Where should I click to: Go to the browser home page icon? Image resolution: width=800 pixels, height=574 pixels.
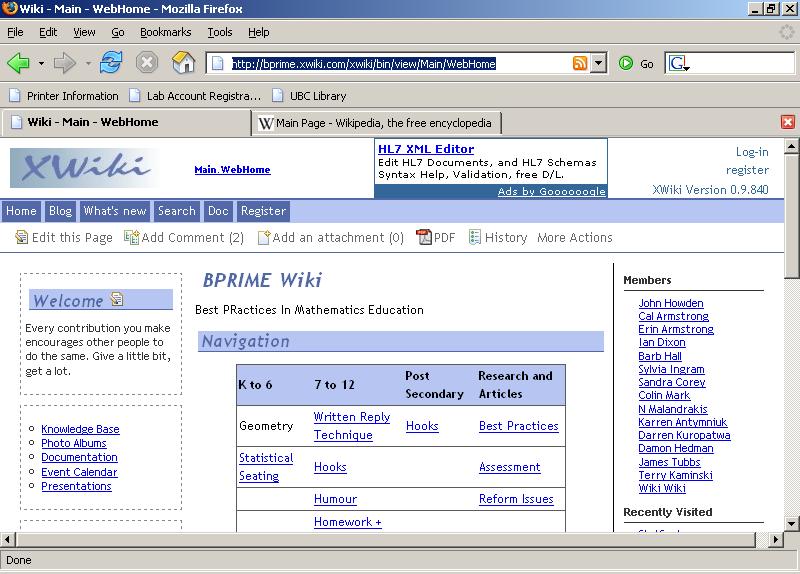(184, 63)
